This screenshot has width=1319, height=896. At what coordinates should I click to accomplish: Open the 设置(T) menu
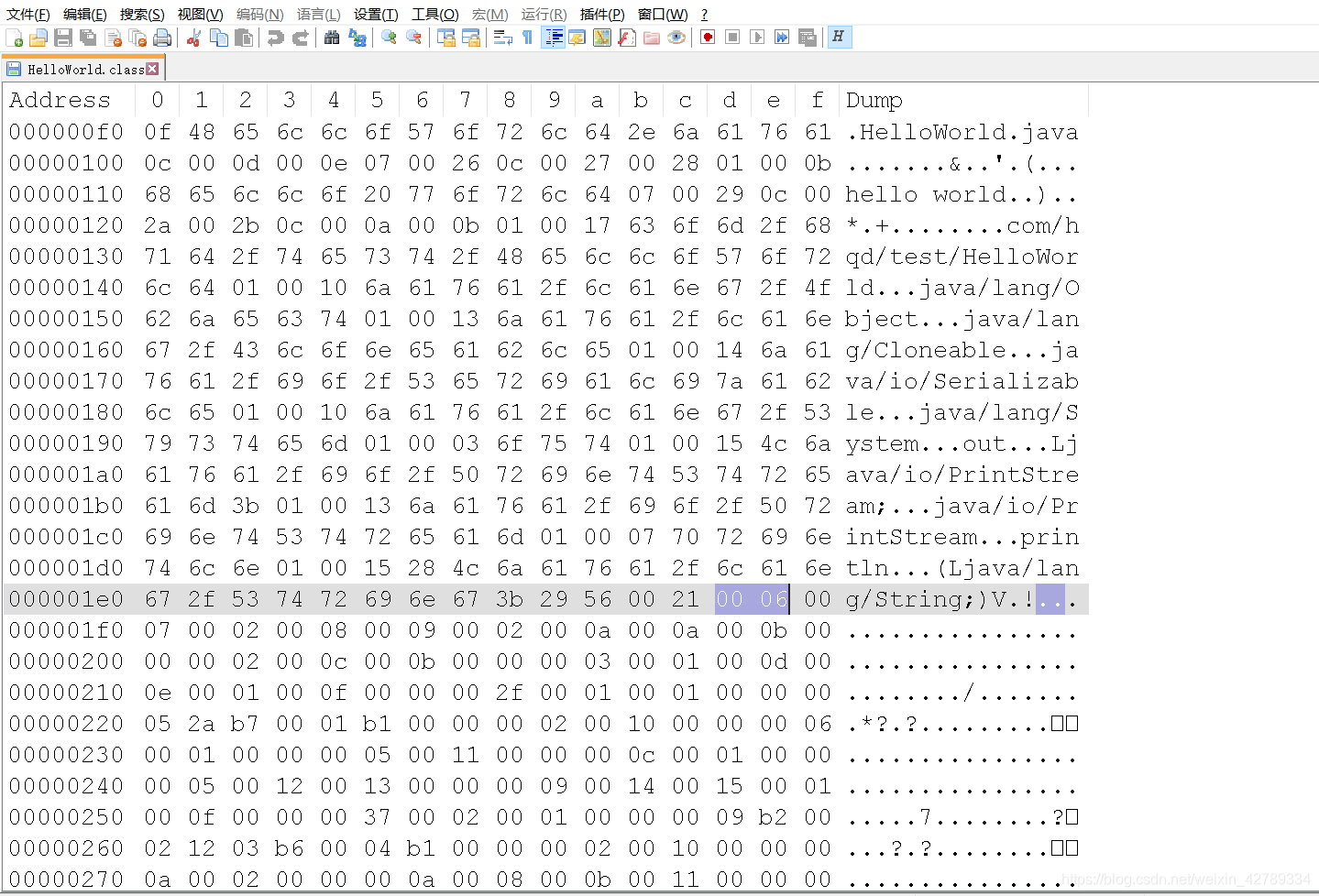click(x=376, y=15)
